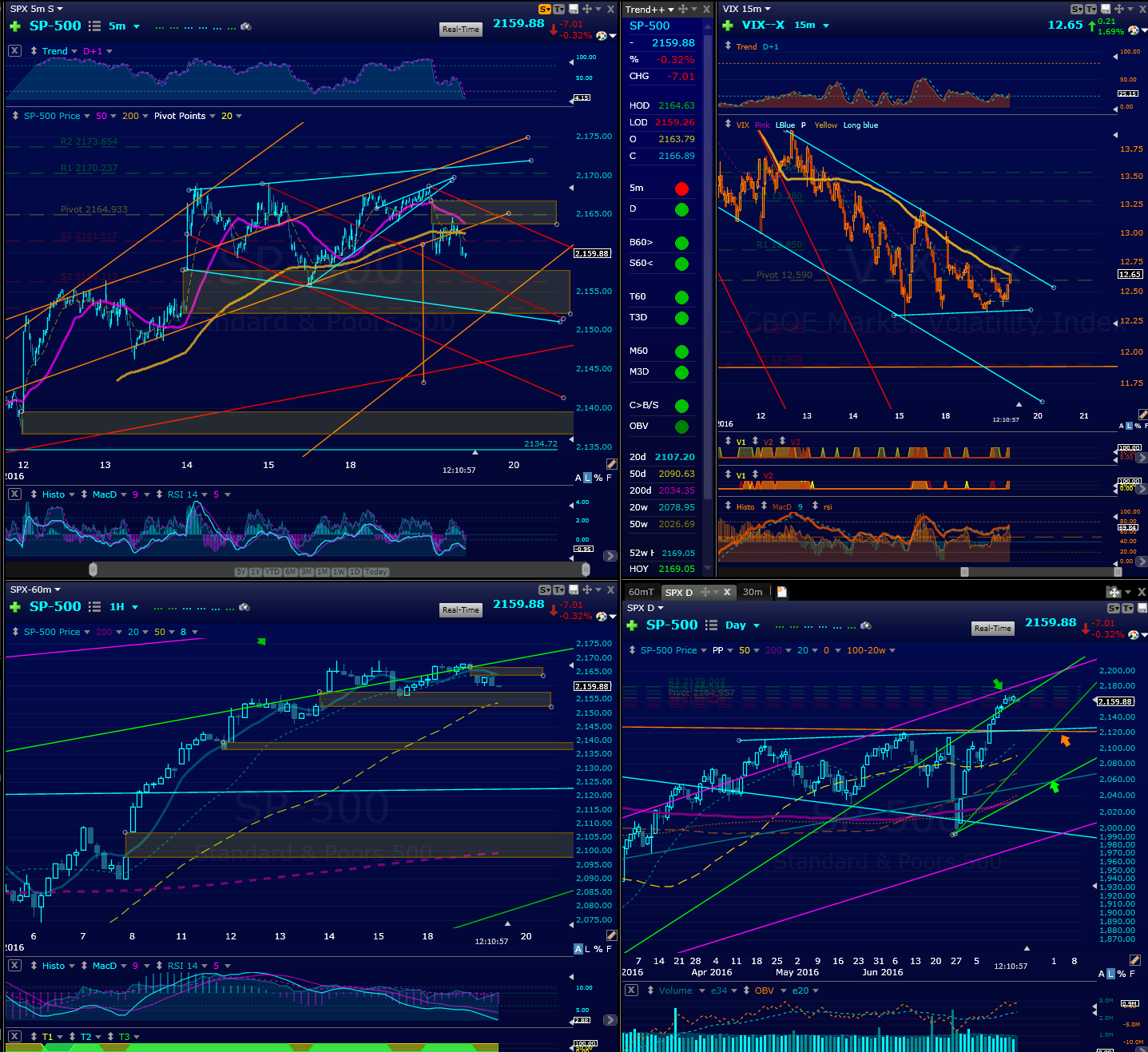
Task: Click the pencil drawing tool icon in SPX 5m chart
Action: coord(611,464)
